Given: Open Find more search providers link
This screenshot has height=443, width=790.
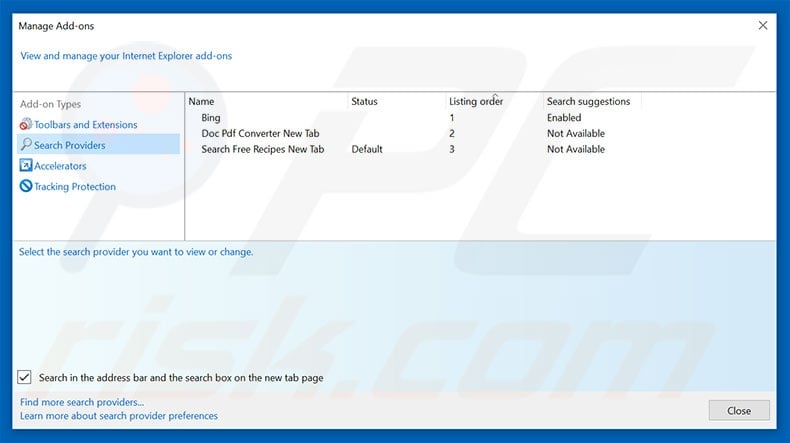Looking at the screenshot, I should tap(82, 402).
